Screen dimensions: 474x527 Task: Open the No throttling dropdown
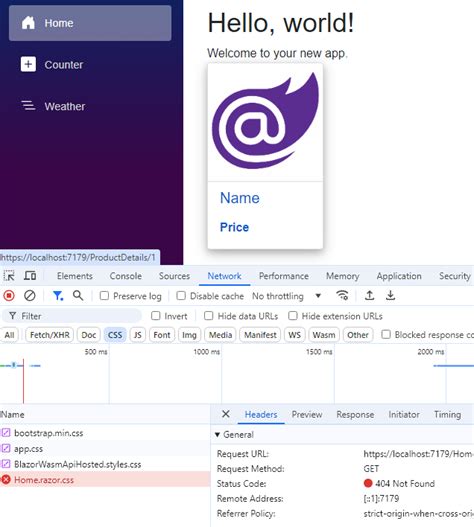(x=286, y=296)
